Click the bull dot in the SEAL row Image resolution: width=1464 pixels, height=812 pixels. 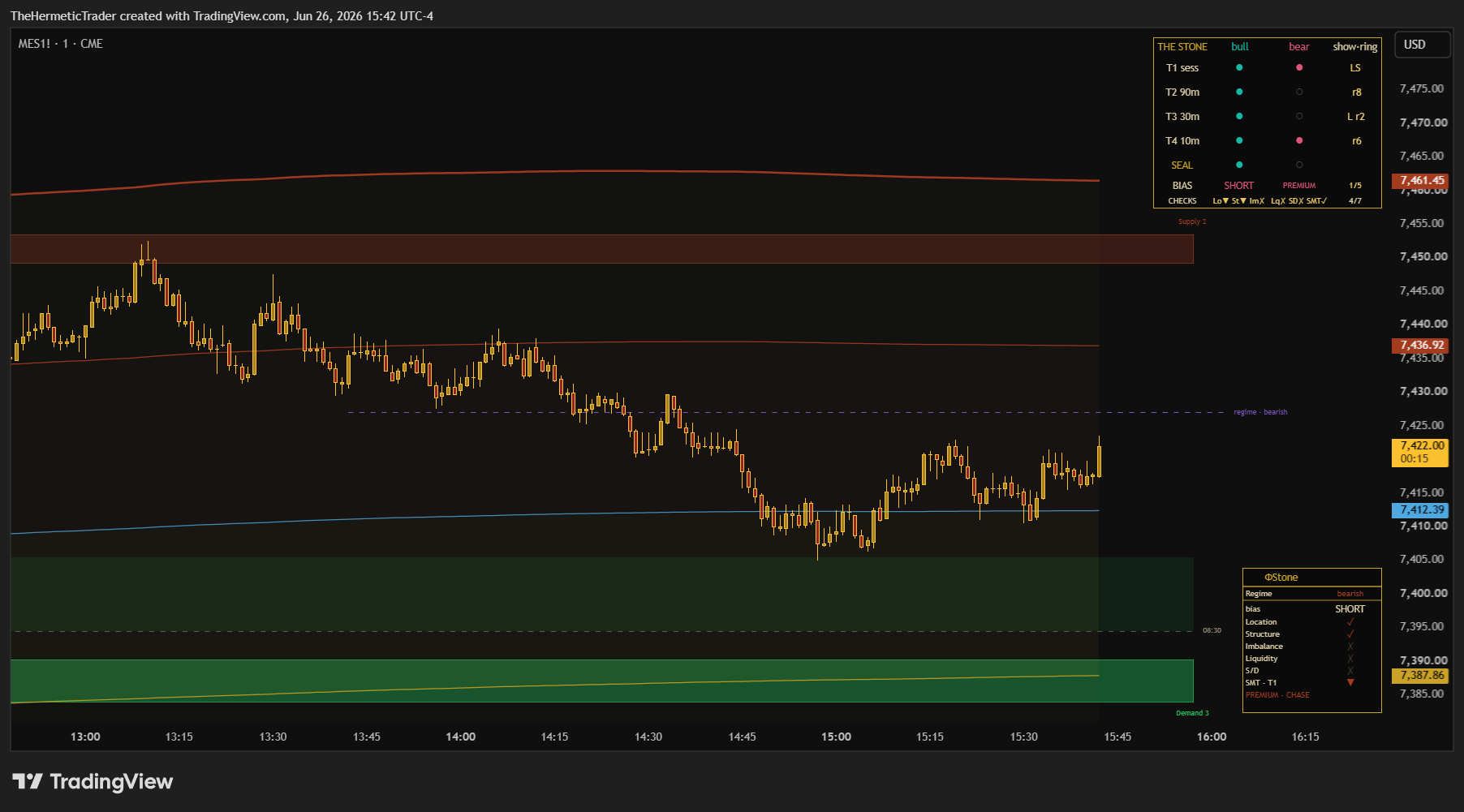[x=1239, y=165]
